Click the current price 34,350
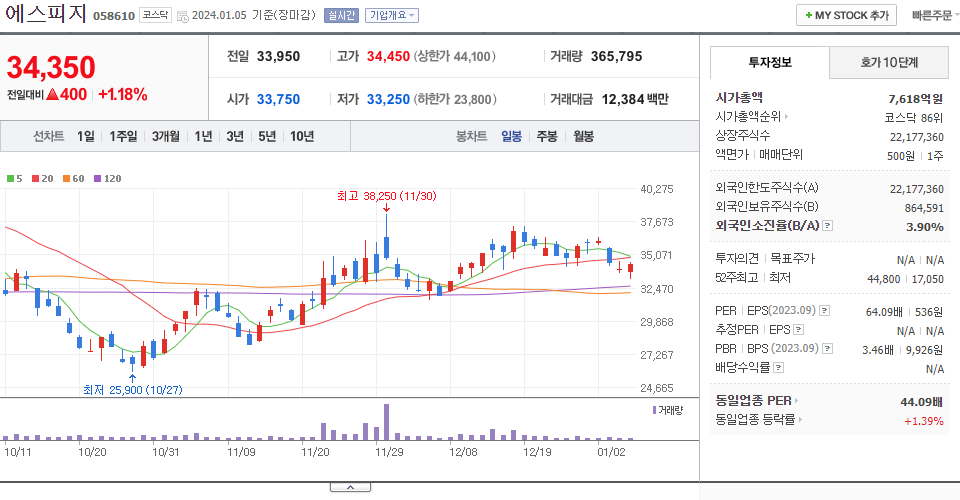The width and height of the screenshot is (960, 500). coord(51,67)
